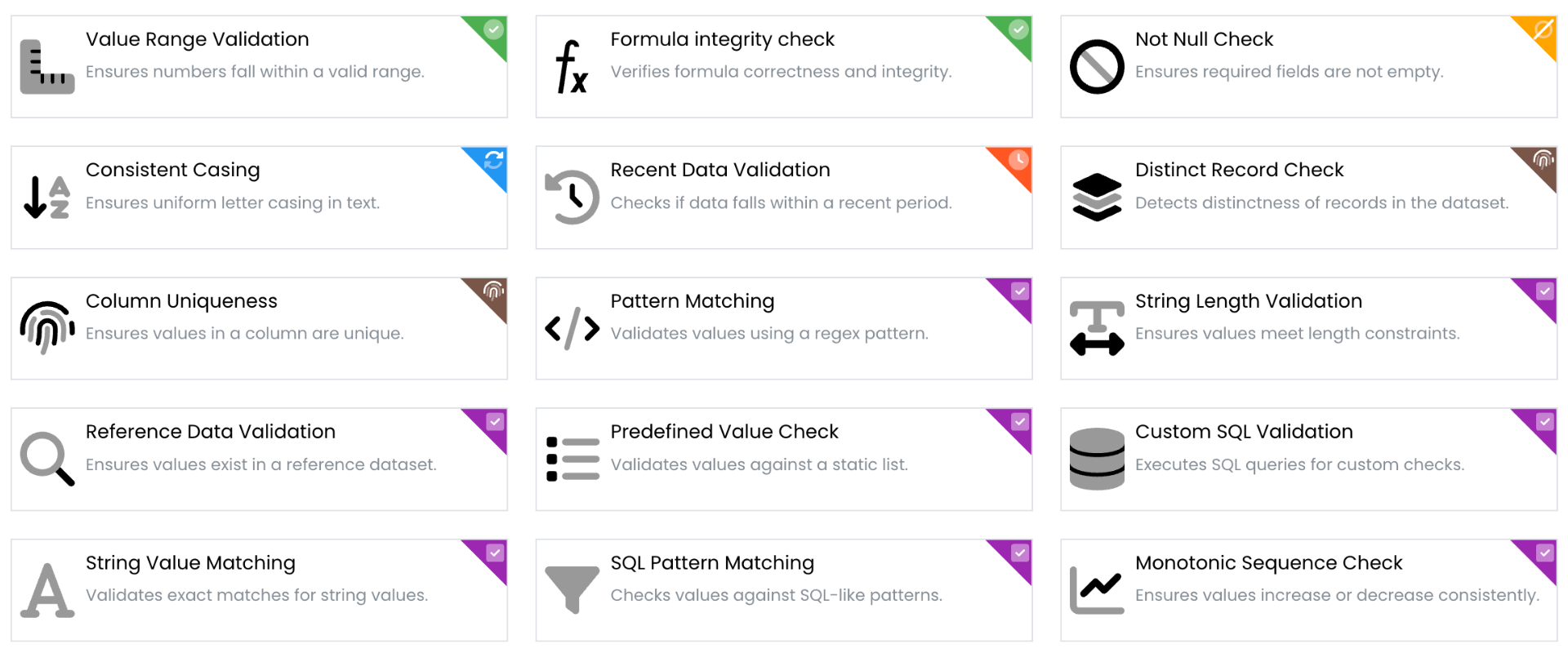This screenshot has height=653, width=1568.
Task: Click the blue refresh badge on Consistent Casing
Action: click(x=493, y=160)
